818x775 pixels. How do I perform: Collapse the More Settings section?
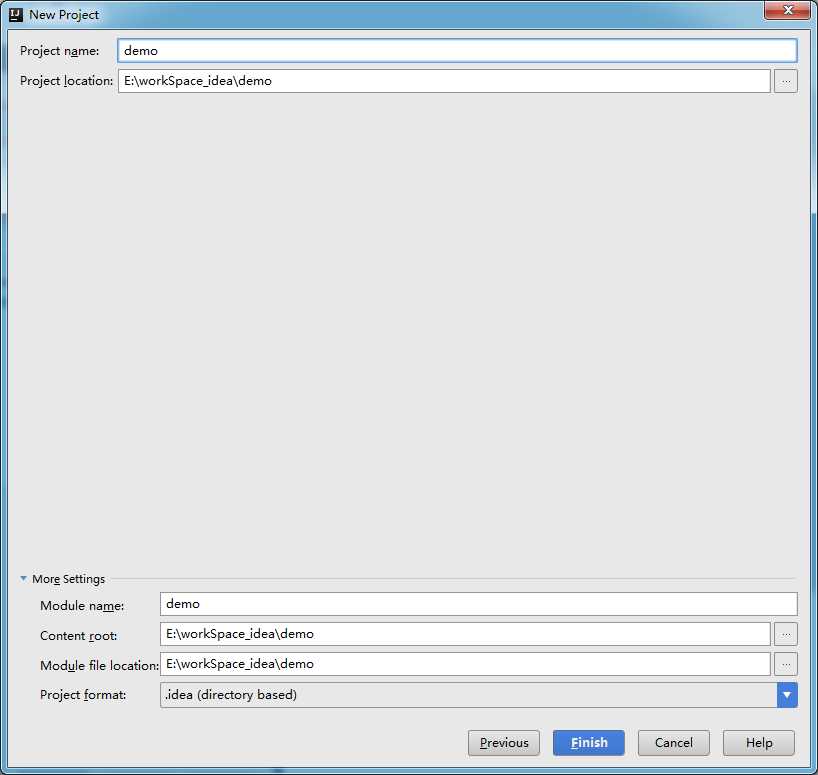point(23,578)
